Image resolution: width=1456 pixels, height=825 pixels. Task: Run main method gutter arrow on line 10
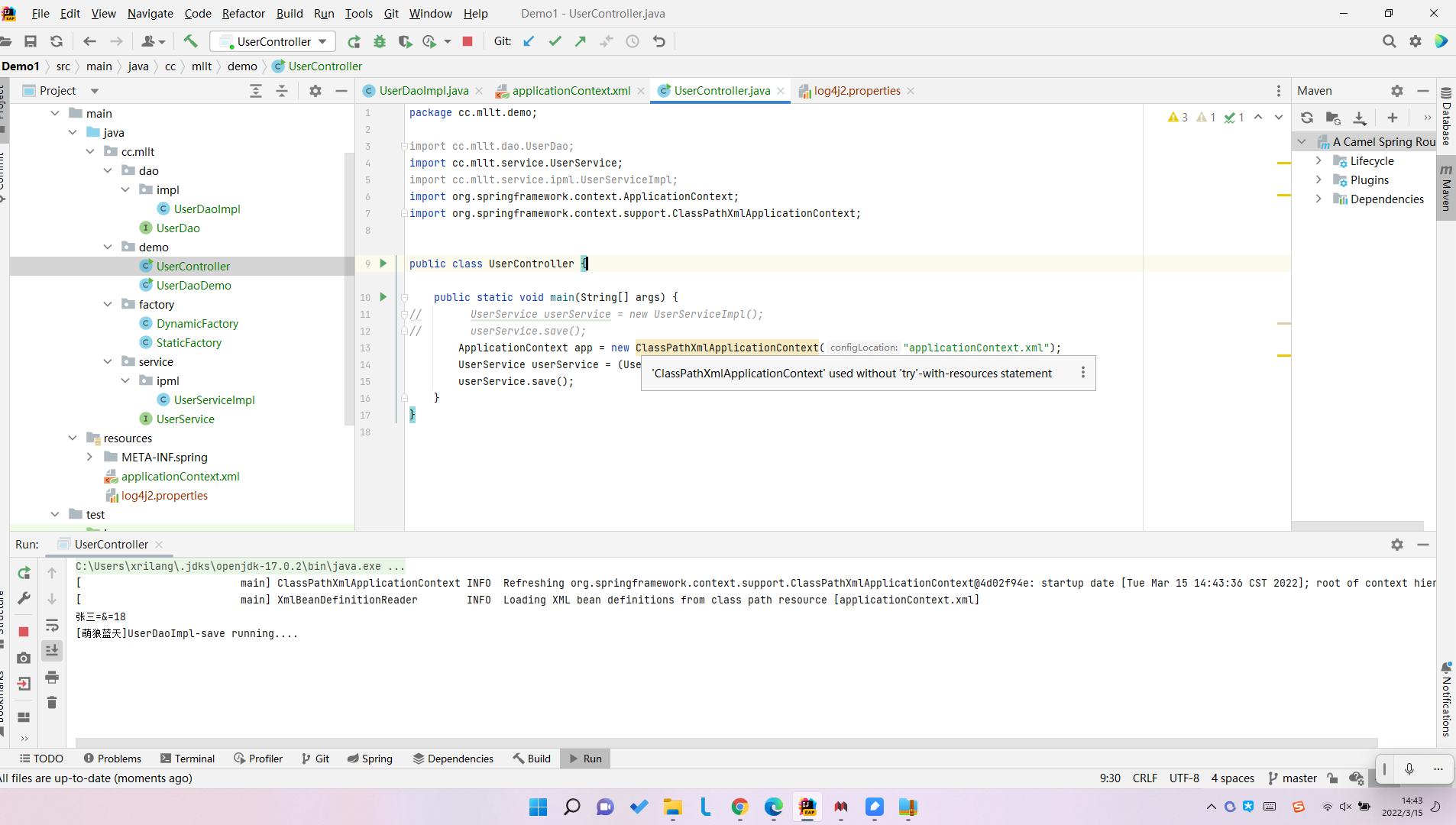[x=383, y=297]
